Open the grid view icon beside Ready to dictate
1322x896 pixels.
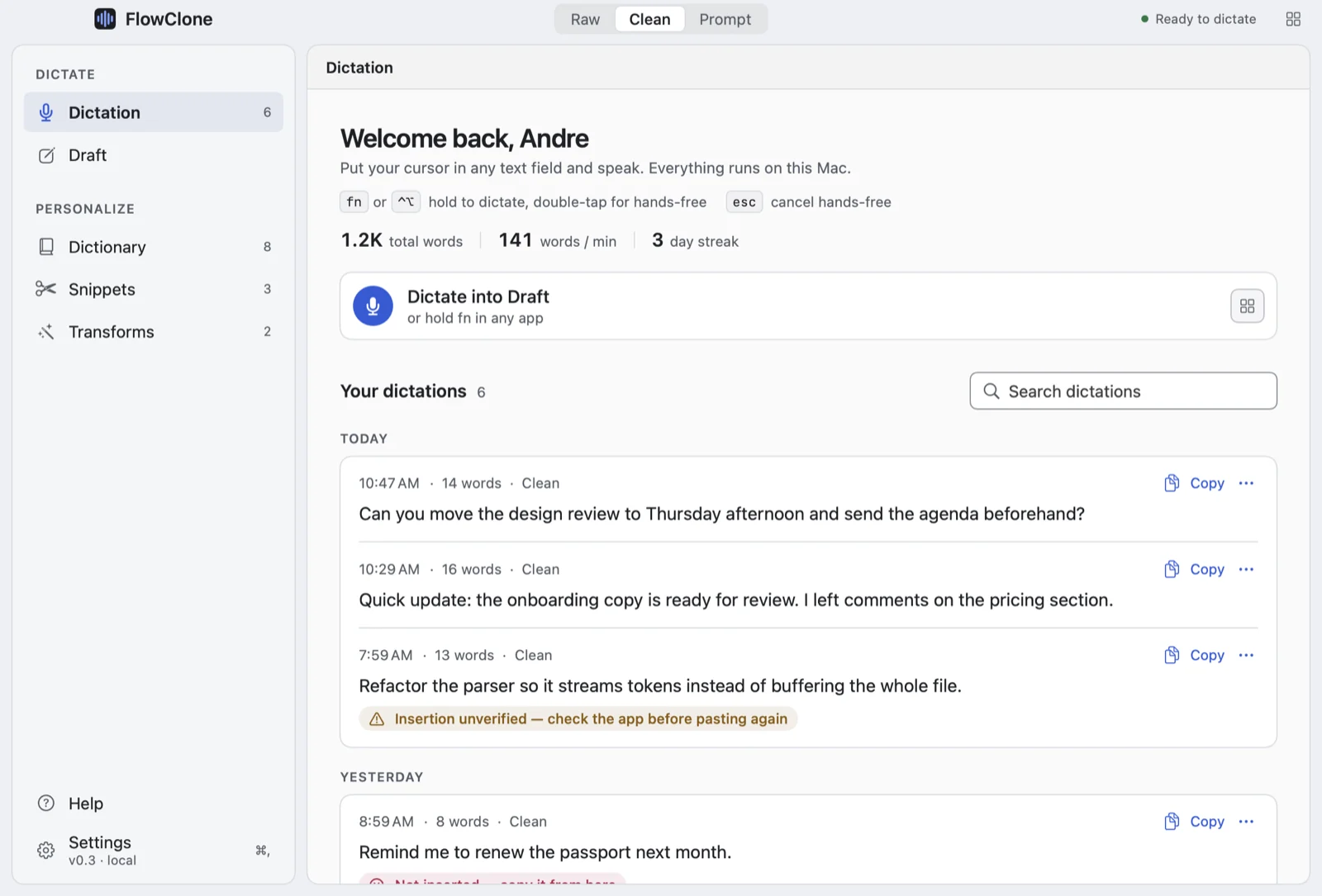1293,19
